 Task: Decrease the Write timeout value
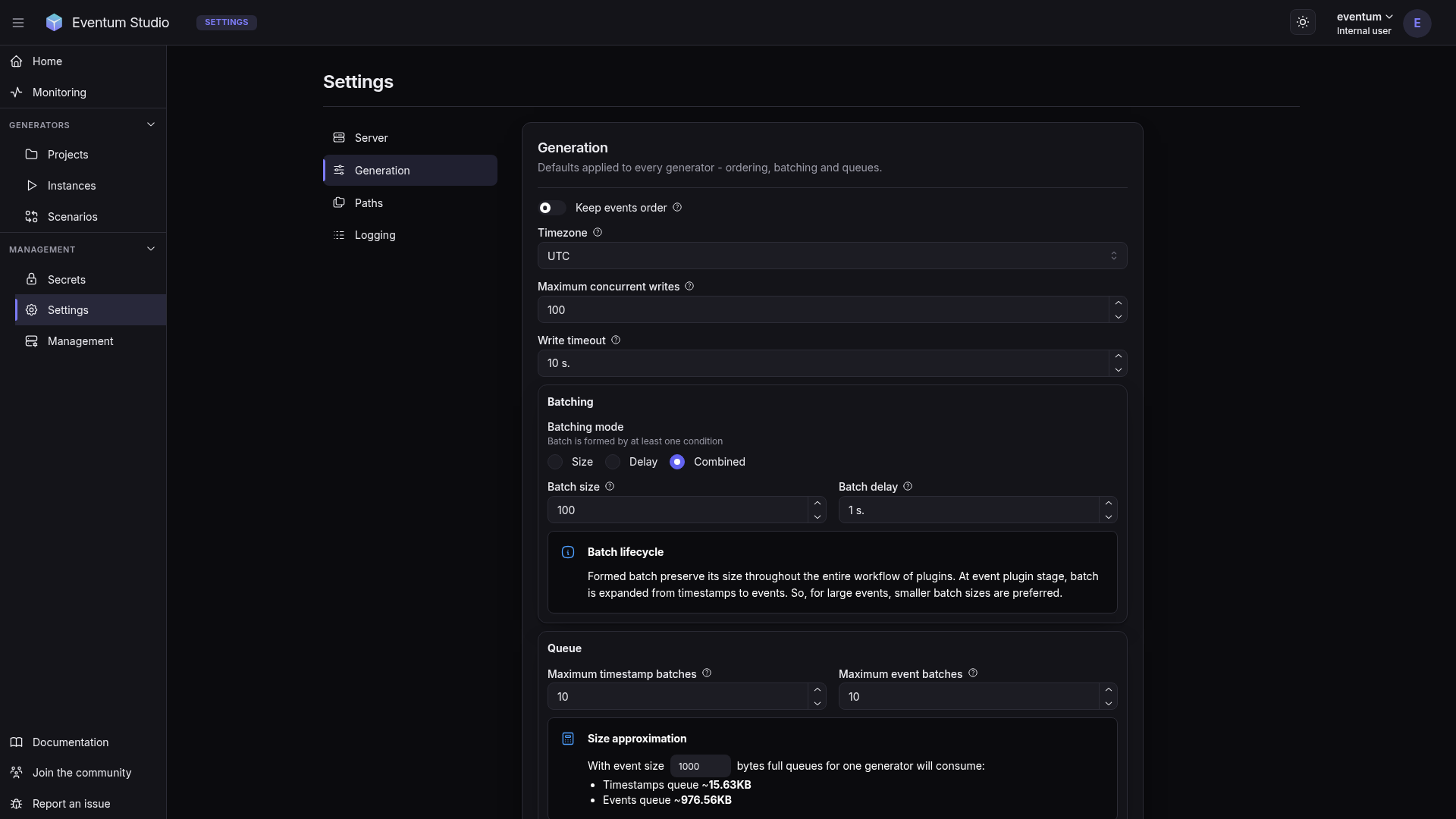point(1118,370)
